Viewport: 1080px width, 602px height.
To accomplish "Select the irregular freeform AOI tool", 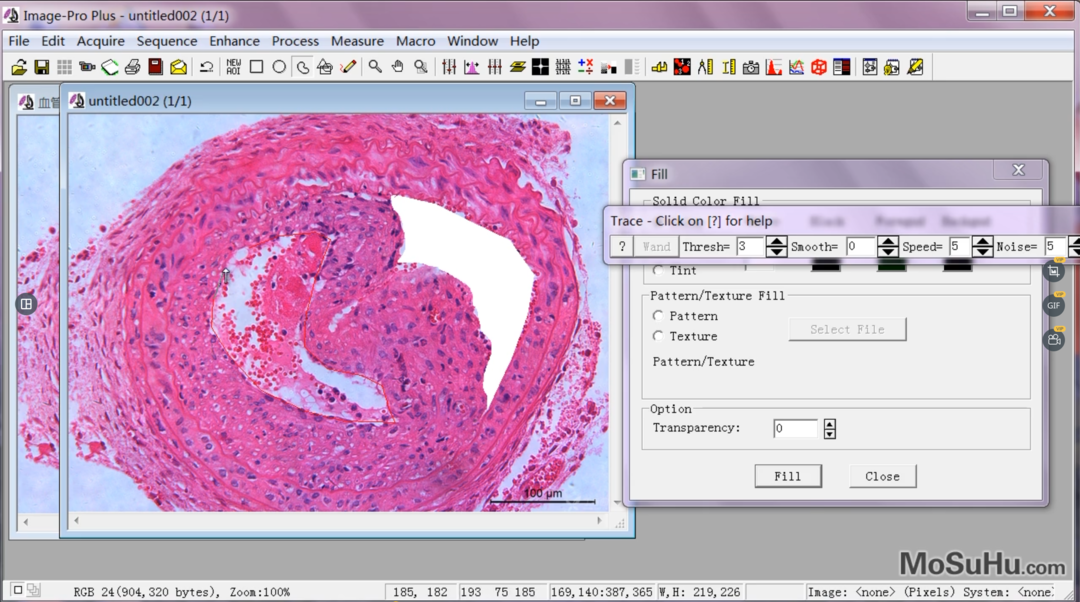I will tap(302, 67).
